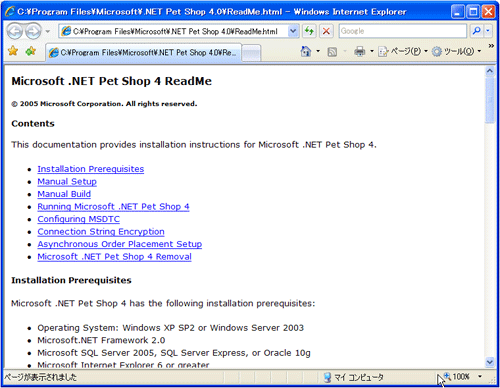
Task: Click the address bar with ReadMe.html path
Action: pyautogui.click(x=173, y=31)
